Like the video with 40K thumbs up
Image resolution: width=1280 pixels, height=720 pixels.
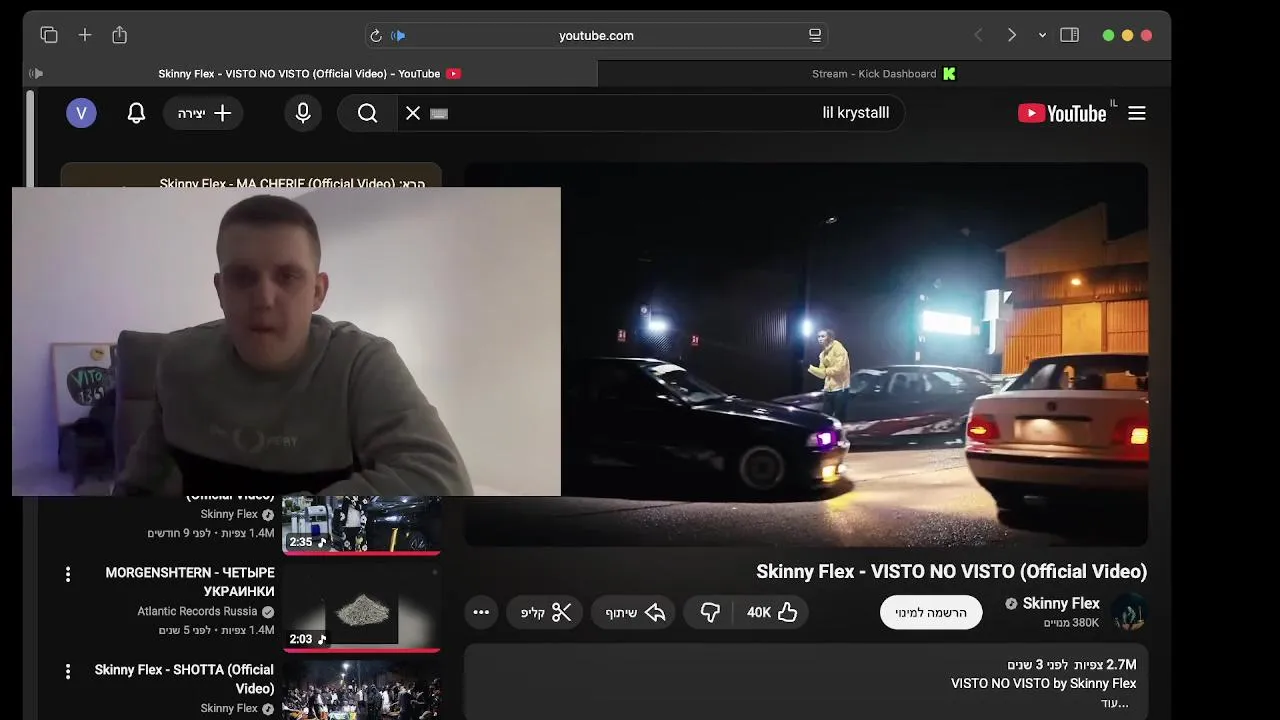pos(773,612)
